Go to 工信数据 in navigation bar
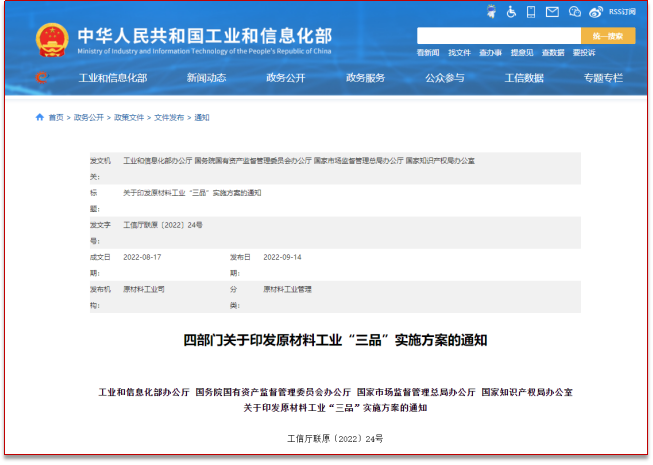Screen dimensions: 653x465 point(524,78)
